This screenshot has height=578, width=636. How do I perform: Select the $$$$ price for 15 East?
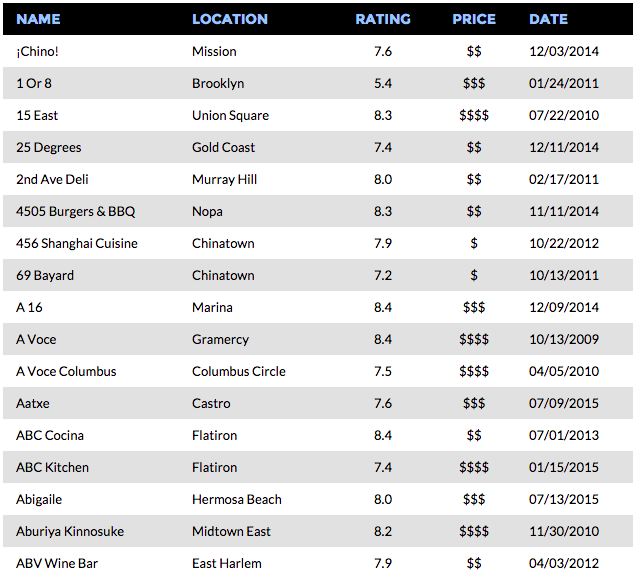coord(474,116)
